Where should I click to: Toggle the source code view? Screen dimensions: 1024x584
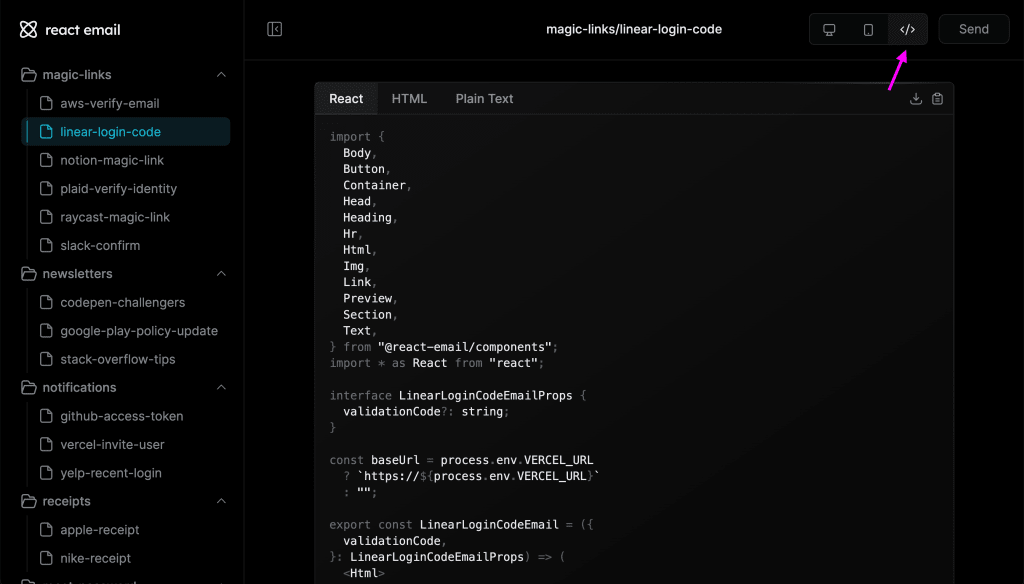click(x=907, y=29)
